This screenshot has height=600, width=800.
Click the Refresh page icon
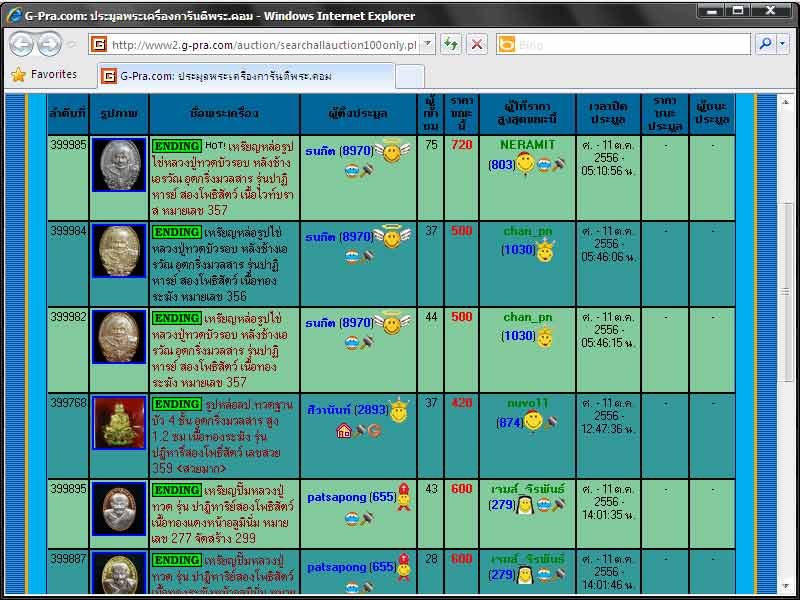coord(451,44)
